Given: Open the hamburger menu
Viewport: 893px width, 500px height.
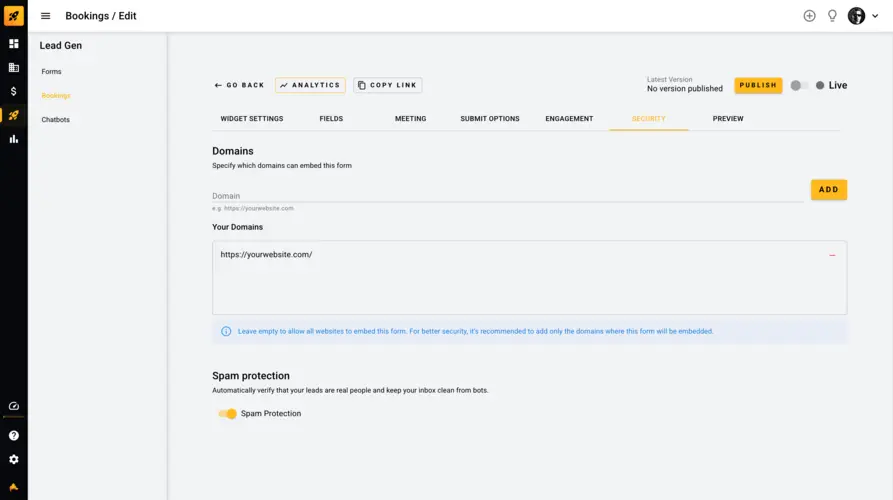Looking at the screenshot, I should coord(46,16).
